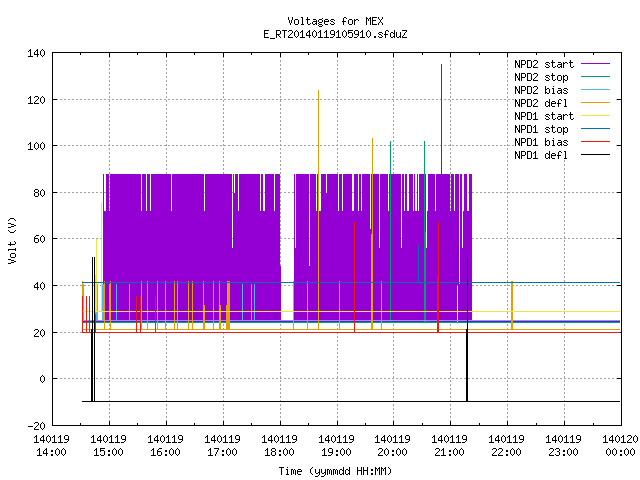Click the 'Volt (V)' y-axis label
The image size is (640, 480).
coord(12,240)
